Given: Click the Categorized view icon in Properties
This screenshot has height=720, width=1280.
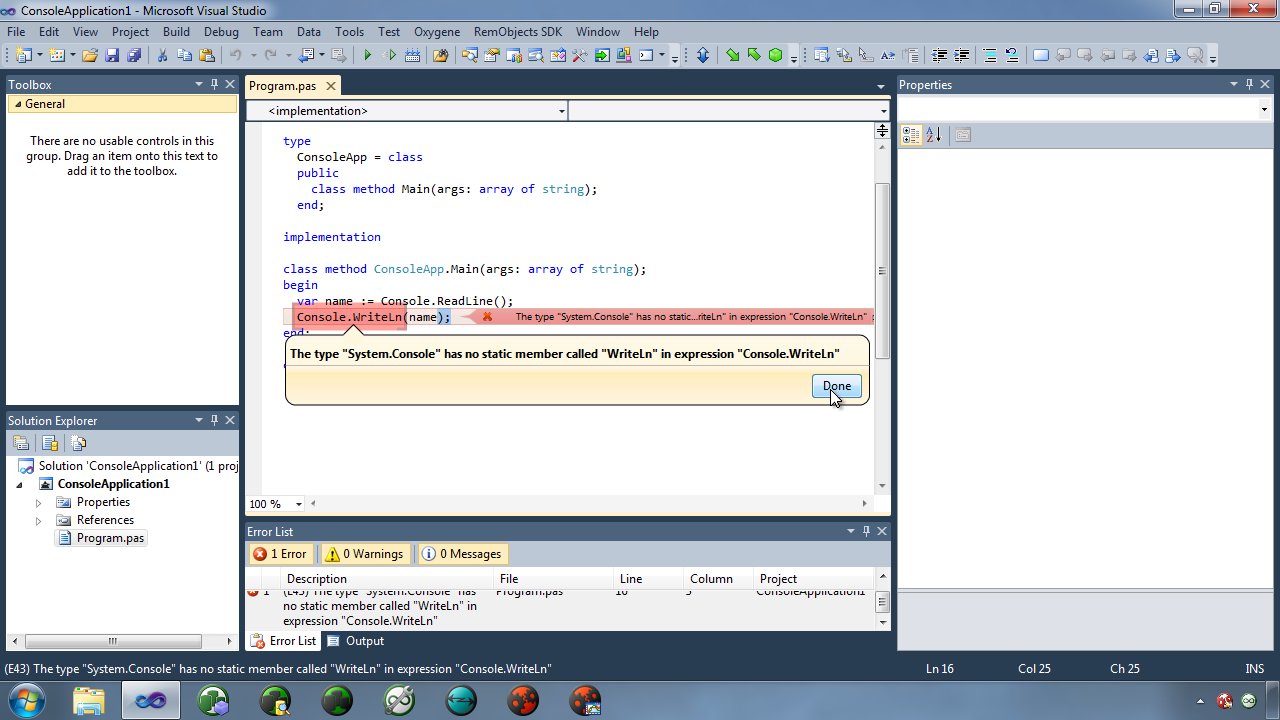Looking at the screenshot, I should [x=911, y=135].
